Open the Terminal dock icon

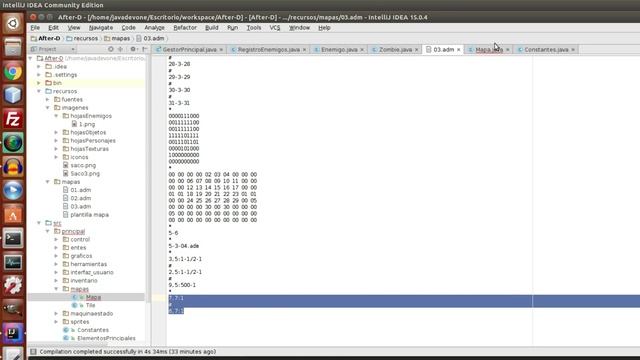(x=13, y=238)
